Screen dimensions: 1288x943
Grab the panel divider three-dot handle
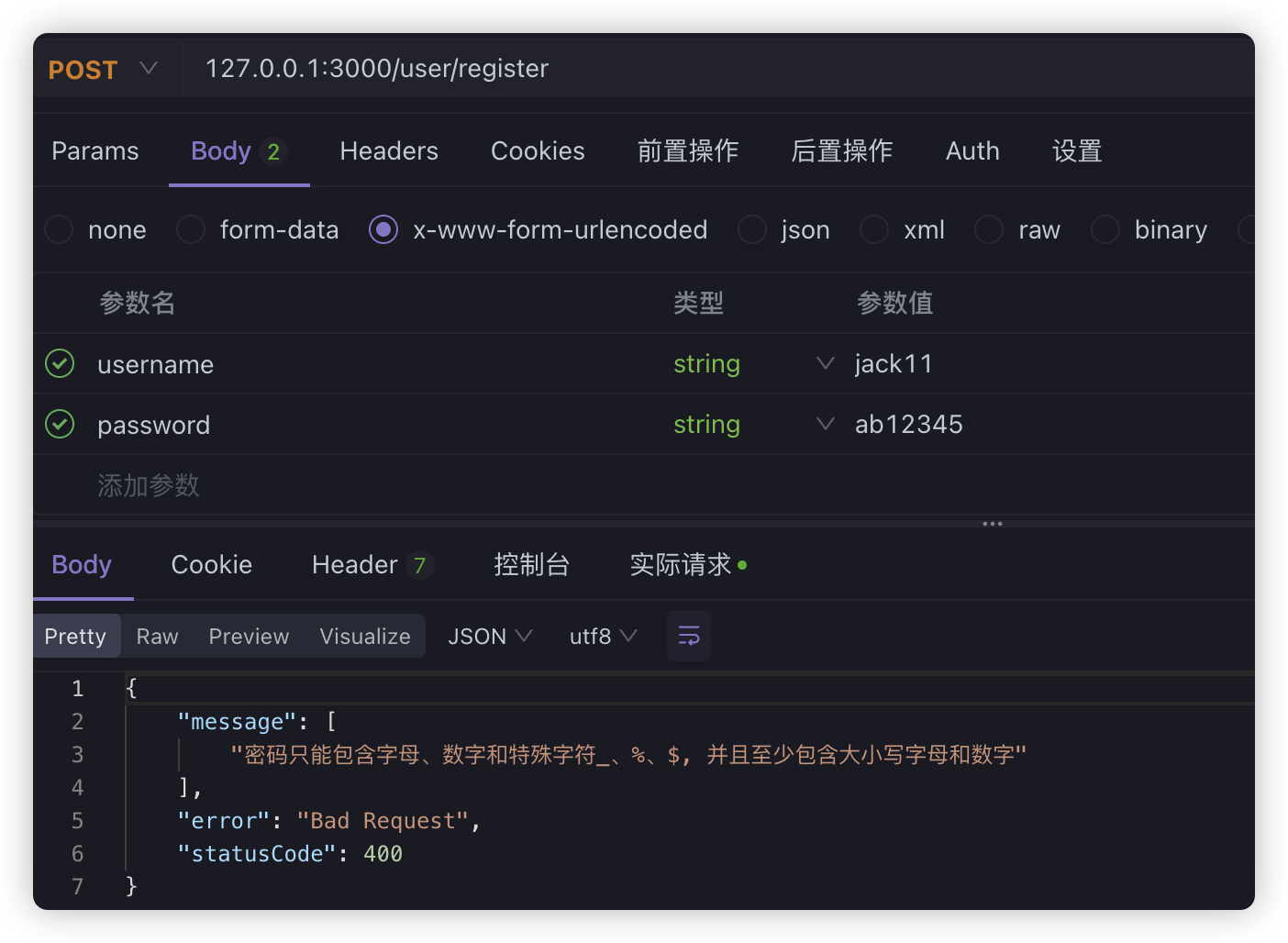[x=992, y=524]
